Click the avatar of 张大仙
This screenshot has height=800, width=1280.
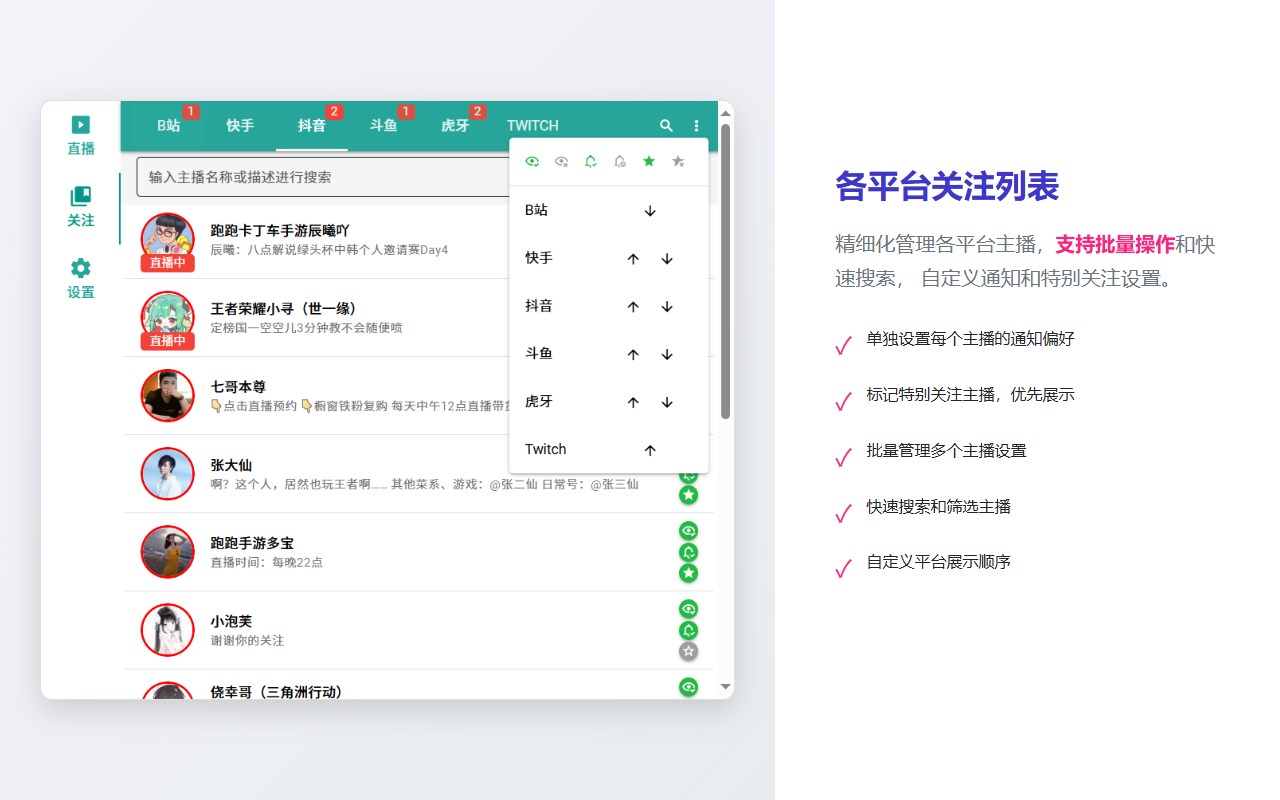click(168, 473)
